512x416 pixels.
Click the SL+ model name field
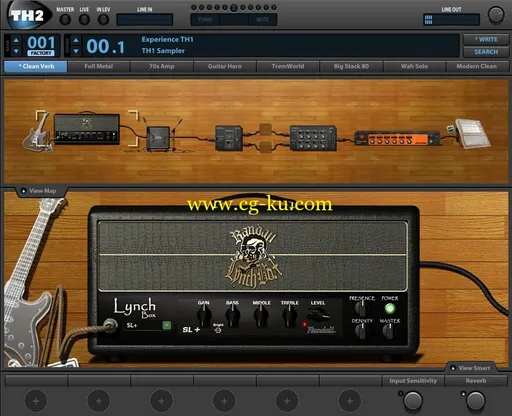144,325
